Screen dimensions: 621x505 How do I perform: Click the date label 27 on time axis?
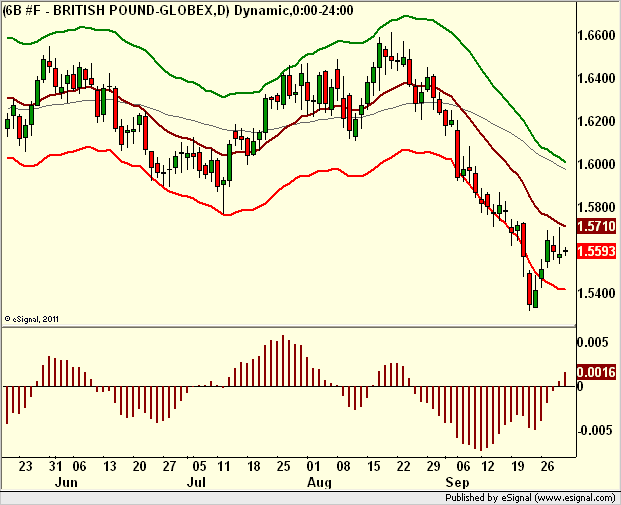tap(169, 466)
